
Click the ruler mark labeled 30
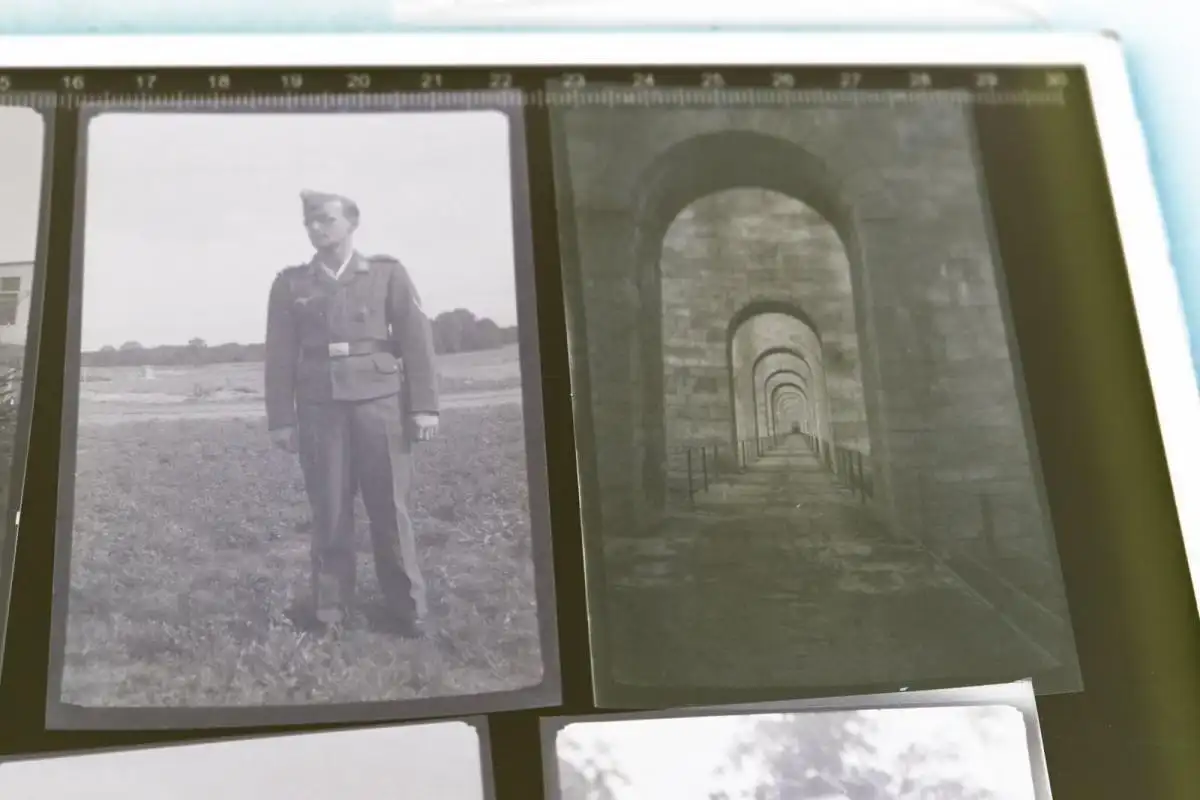tap(1057, 80)
